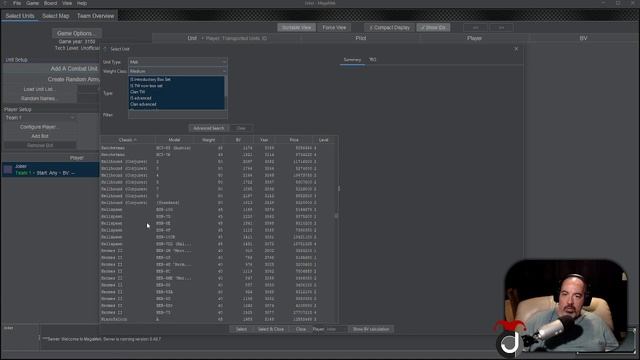
Task: Click the Random Names button
Action: coord(39,98)
